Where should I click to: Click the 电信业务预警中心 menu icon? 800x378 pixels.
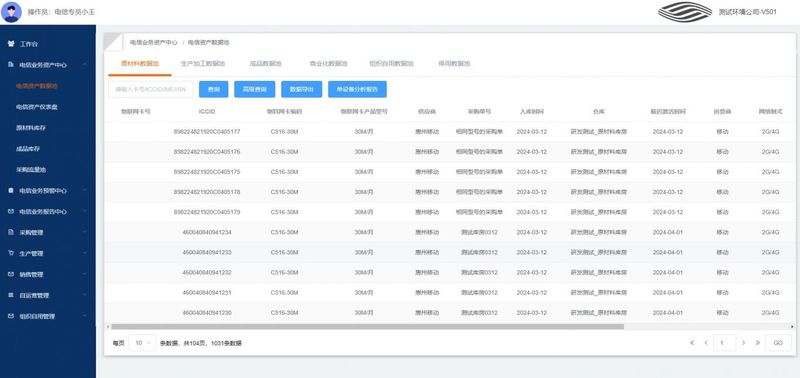(11, 190)
